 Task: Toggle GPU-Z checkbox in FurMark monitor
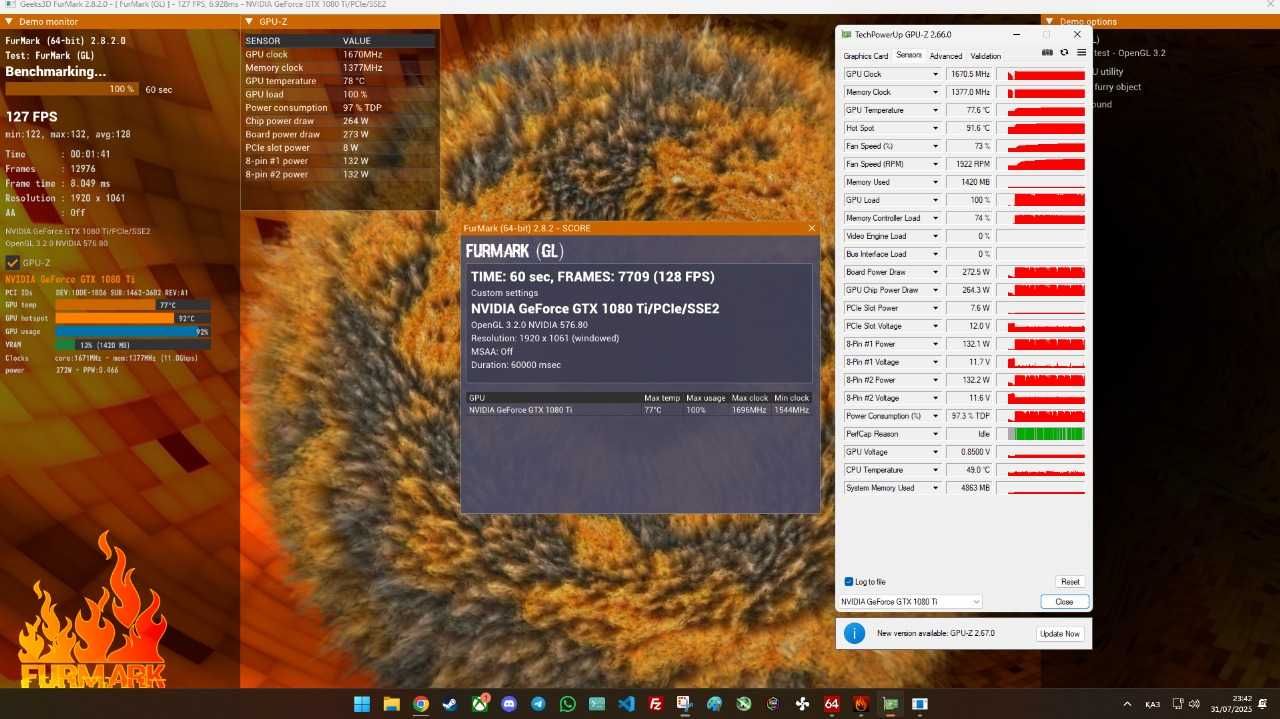click(x=13, y=262)
